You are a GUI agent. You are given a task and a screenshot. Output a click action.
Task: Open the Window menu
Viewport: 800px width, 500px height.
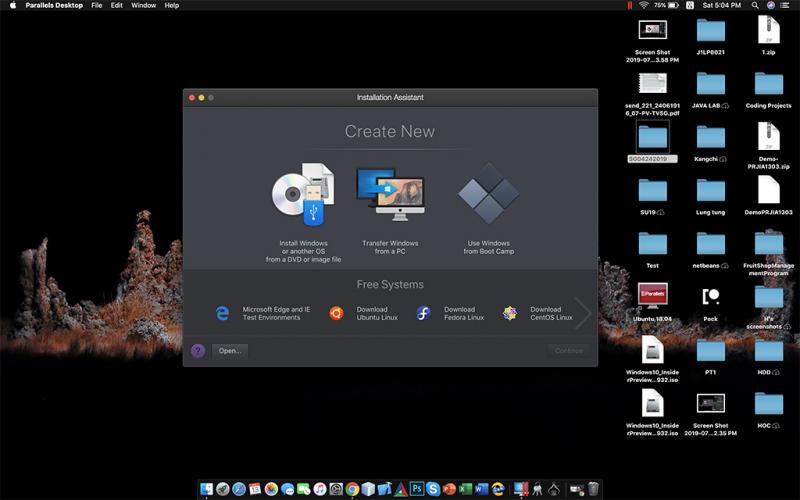[143, 5]
